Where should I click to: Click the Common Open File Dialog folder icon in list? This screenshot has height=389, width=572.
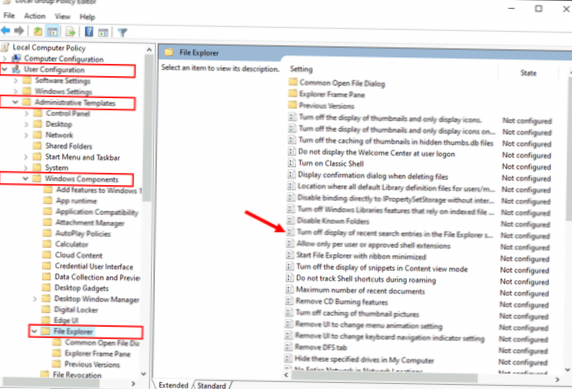pyautogui.click(x=293, y=82)
